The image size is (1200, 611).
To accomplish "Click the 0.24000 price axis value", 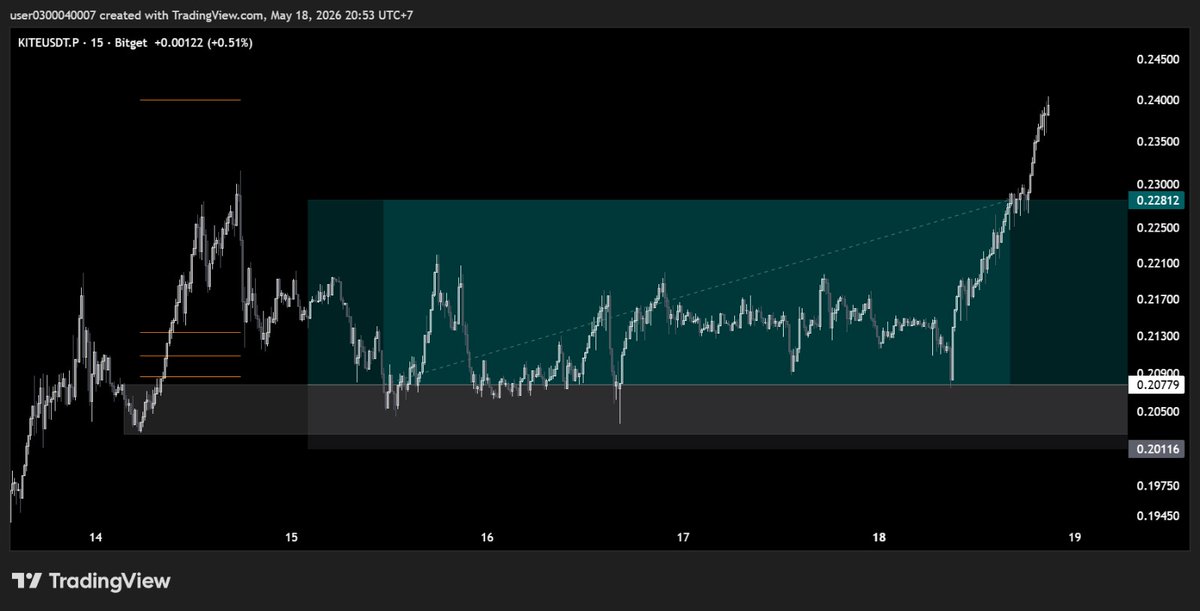I will 1158,100.
